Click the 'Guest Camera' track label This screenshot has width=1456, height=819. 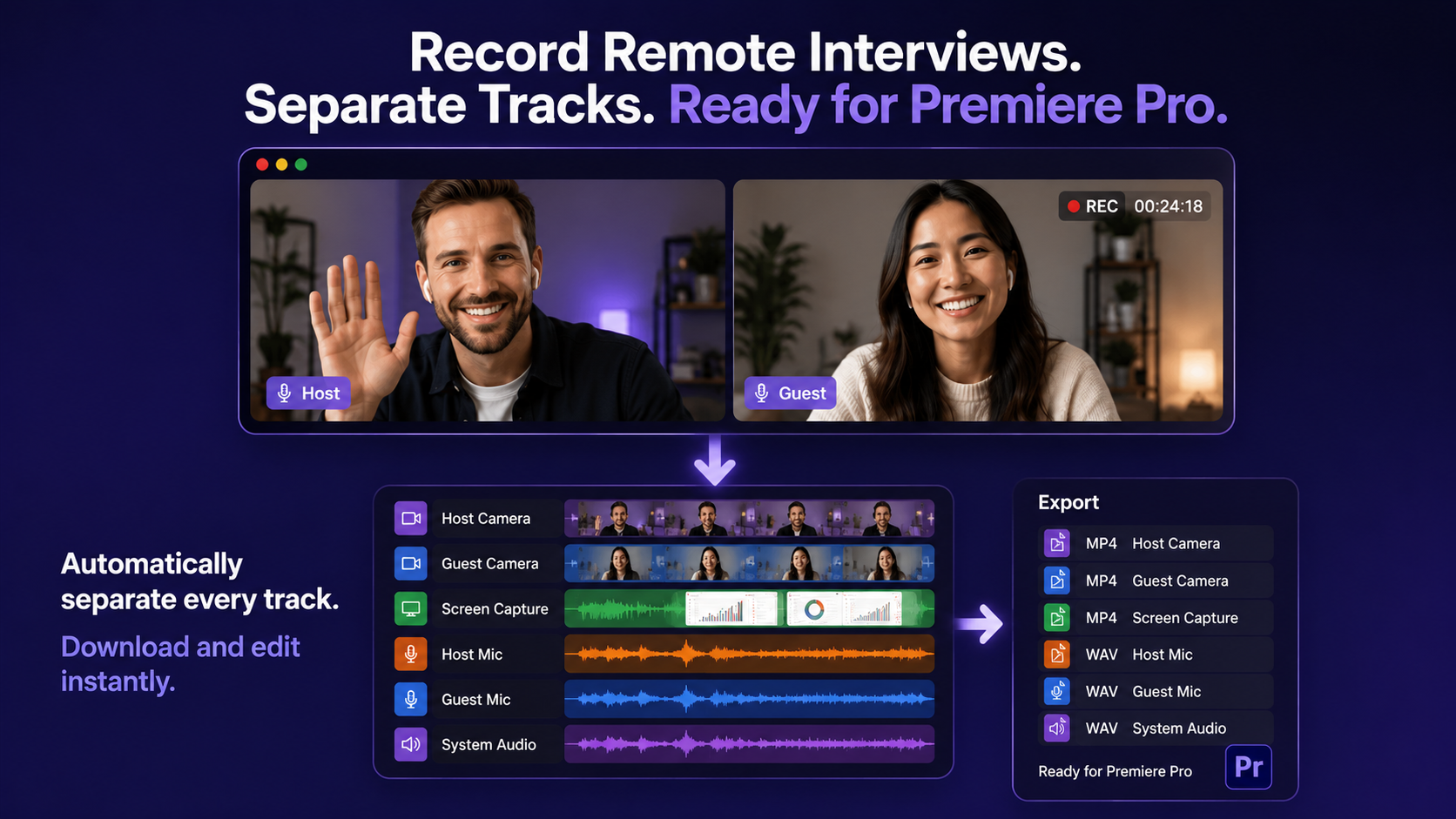(489, 563)
